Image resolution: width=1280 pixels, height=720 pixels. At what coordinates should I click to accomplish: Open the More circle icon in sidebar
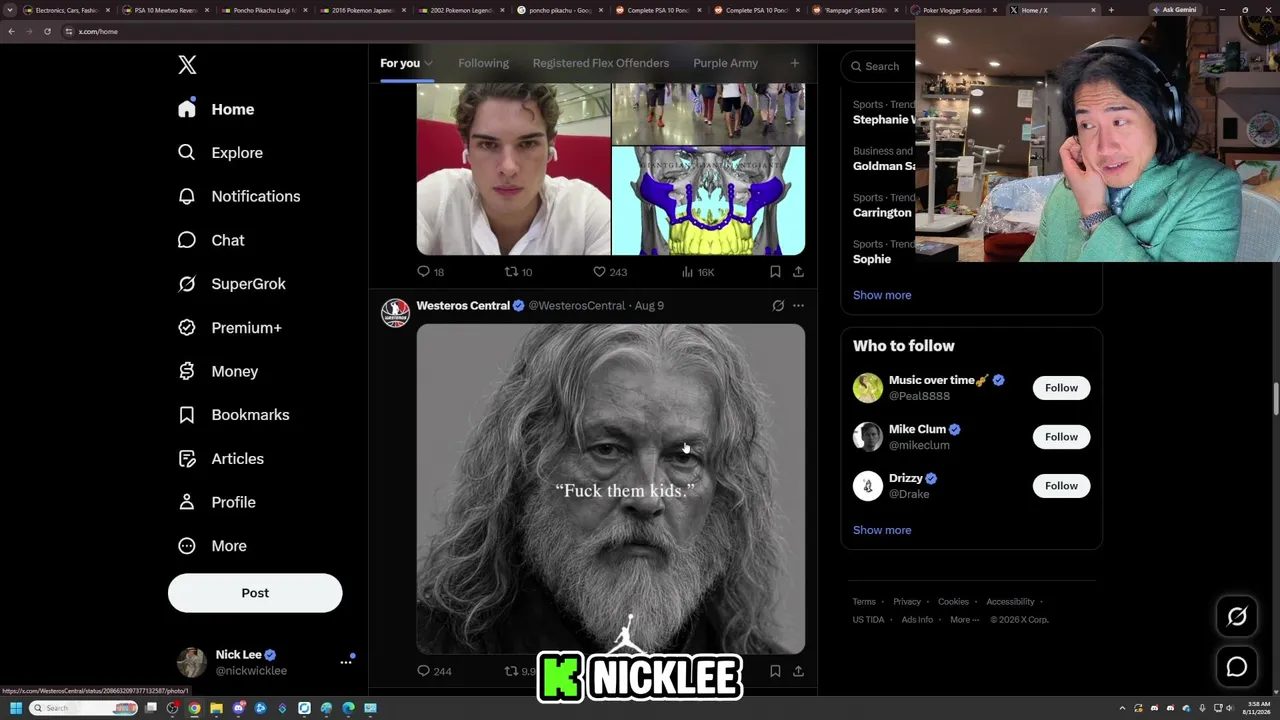[x=187, y=546]
